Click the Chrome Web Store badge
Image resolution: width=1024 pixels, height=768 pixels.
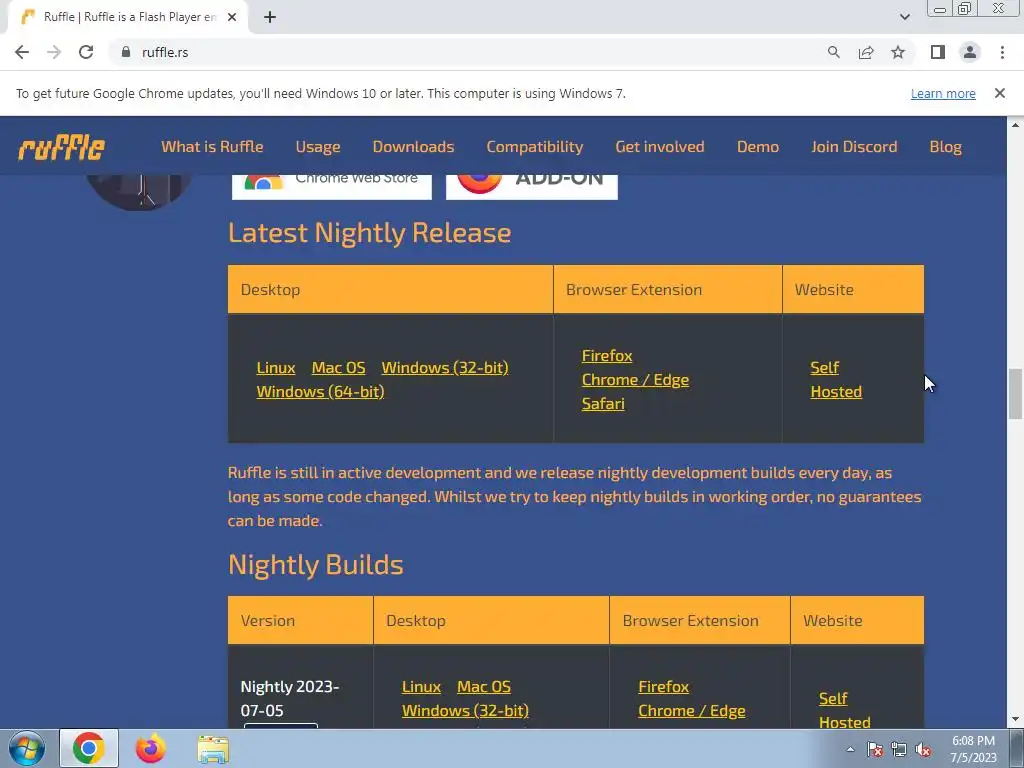(x=332, y=187)
